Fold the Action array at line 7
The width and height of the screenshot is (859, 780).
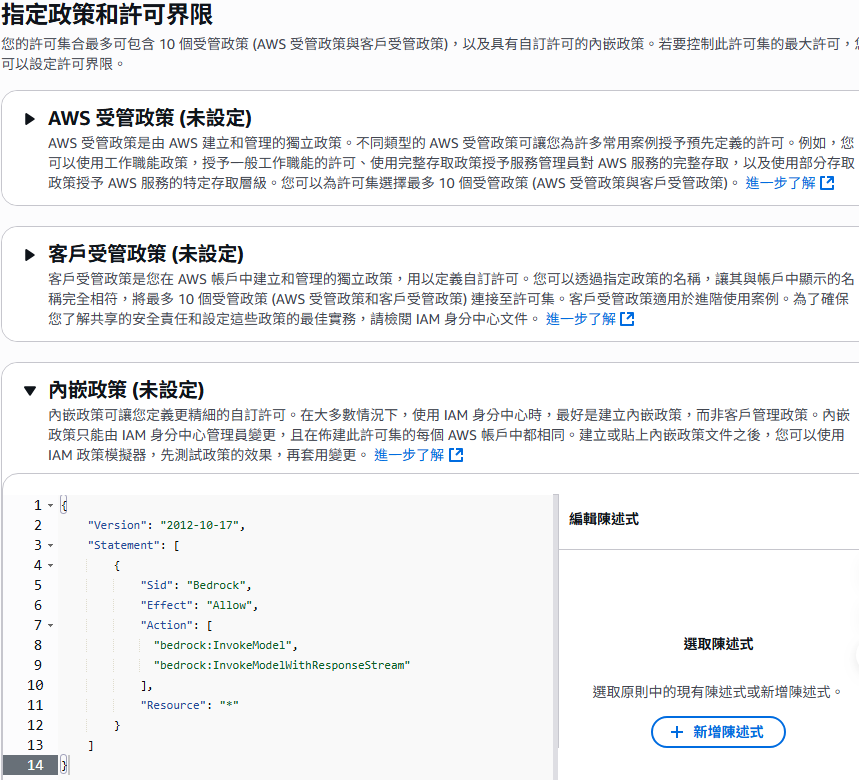(50, 626)
